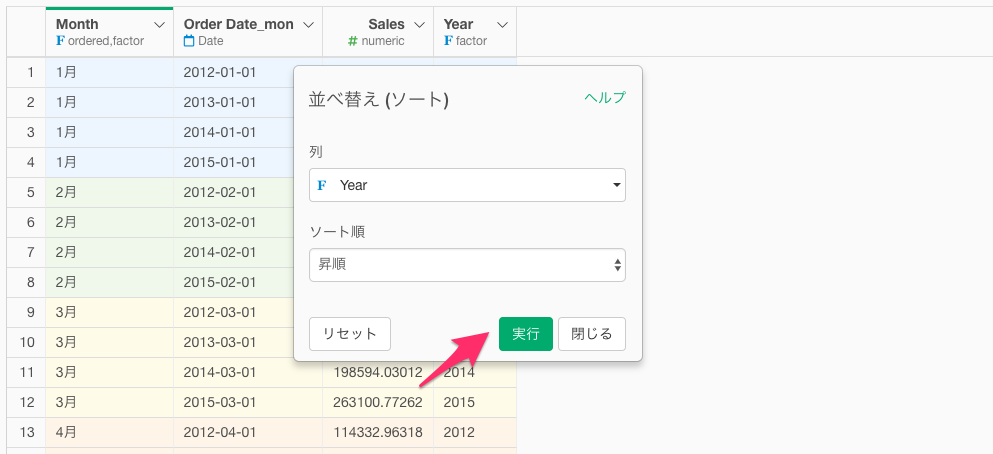Open the Order Date_mon column dropdown arrow

pos(308,25)
